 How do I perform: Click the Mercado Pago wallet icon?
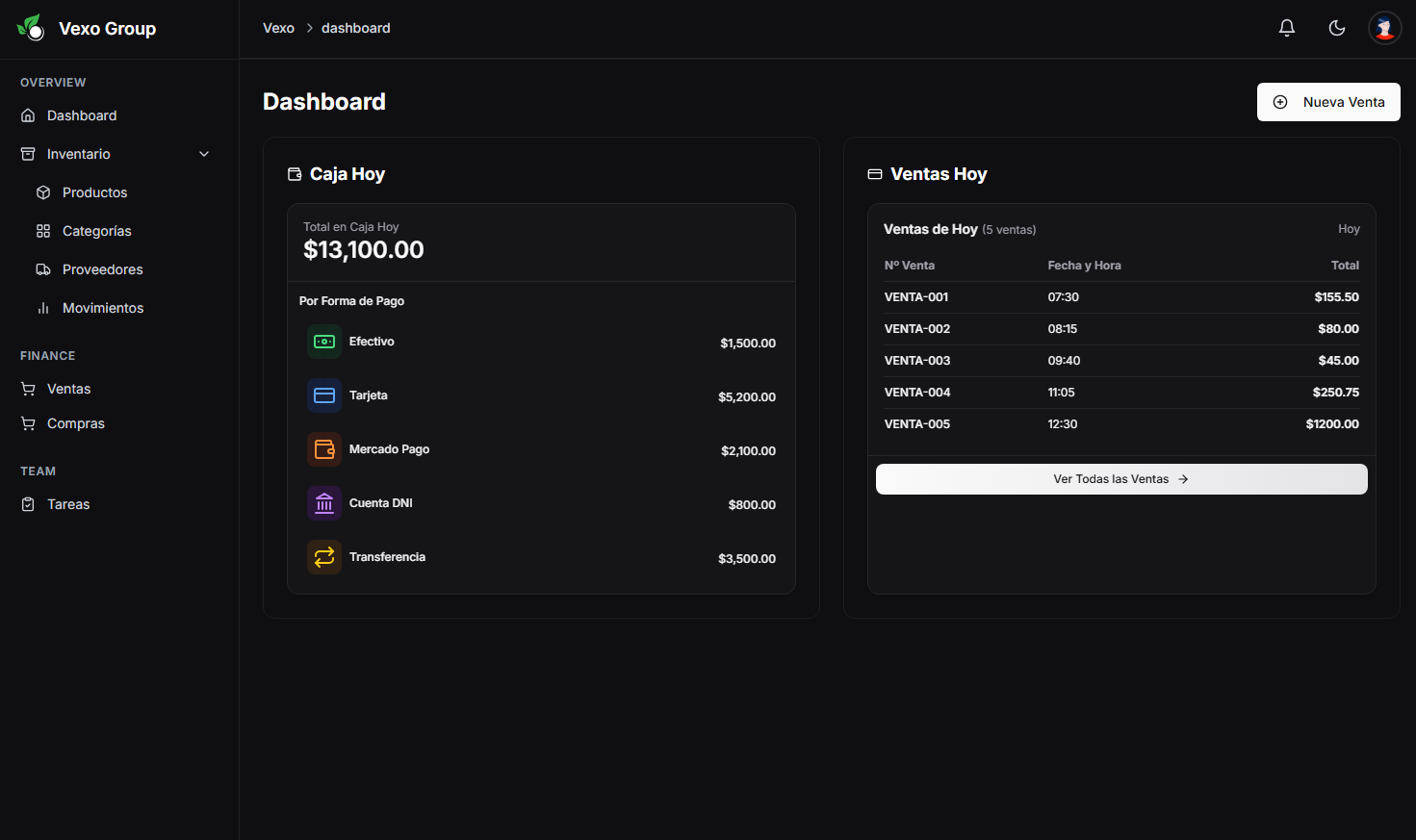click(x=324, y=449)
